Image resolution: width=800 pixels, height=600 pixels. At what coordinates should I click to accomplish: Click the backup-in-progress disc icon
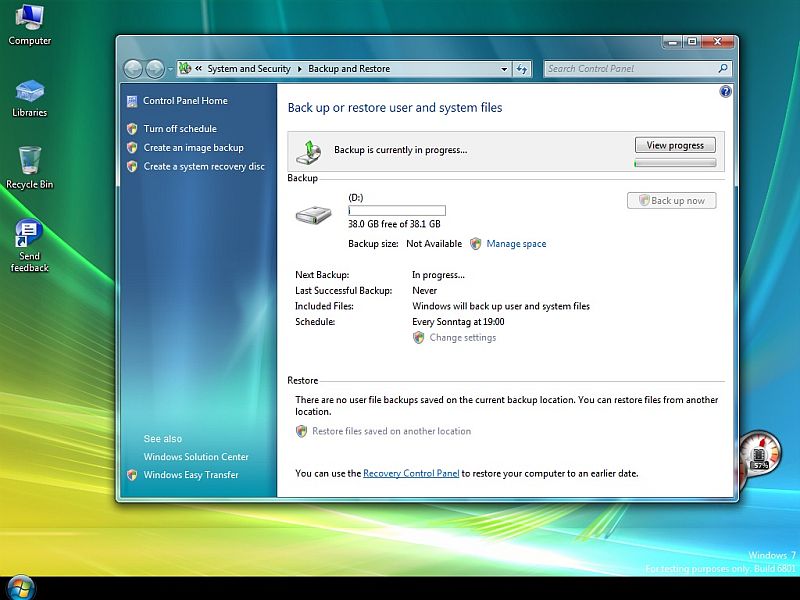[309, 152]
